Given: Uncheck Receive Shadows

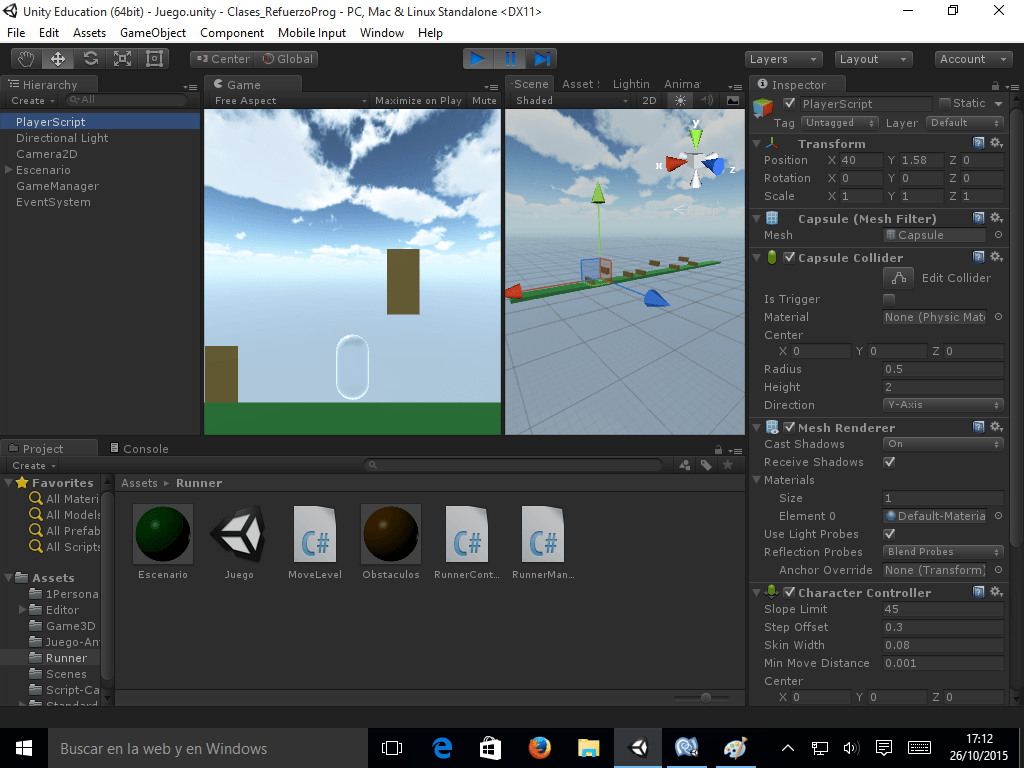Looking at the screenshot, I should 889,462.
